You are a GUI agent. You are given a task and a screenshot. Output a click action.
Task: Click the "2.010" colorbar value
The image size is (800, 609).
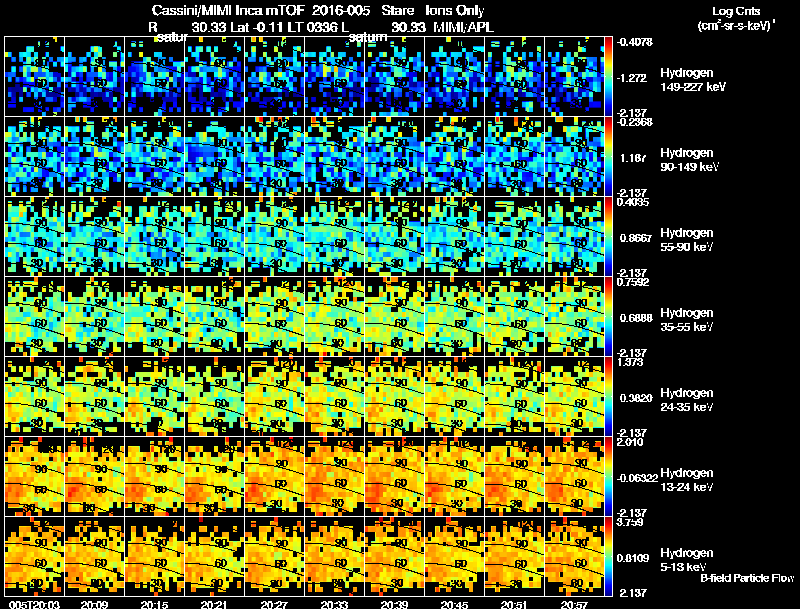630,442
